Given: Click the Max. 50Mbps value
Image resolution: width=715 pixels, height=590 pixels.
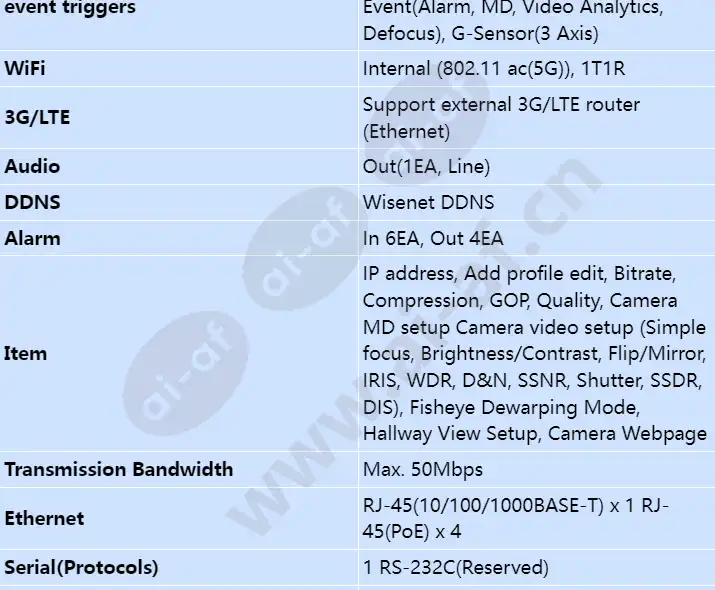Looking at the screenshot, I should [x=423, y=470].
